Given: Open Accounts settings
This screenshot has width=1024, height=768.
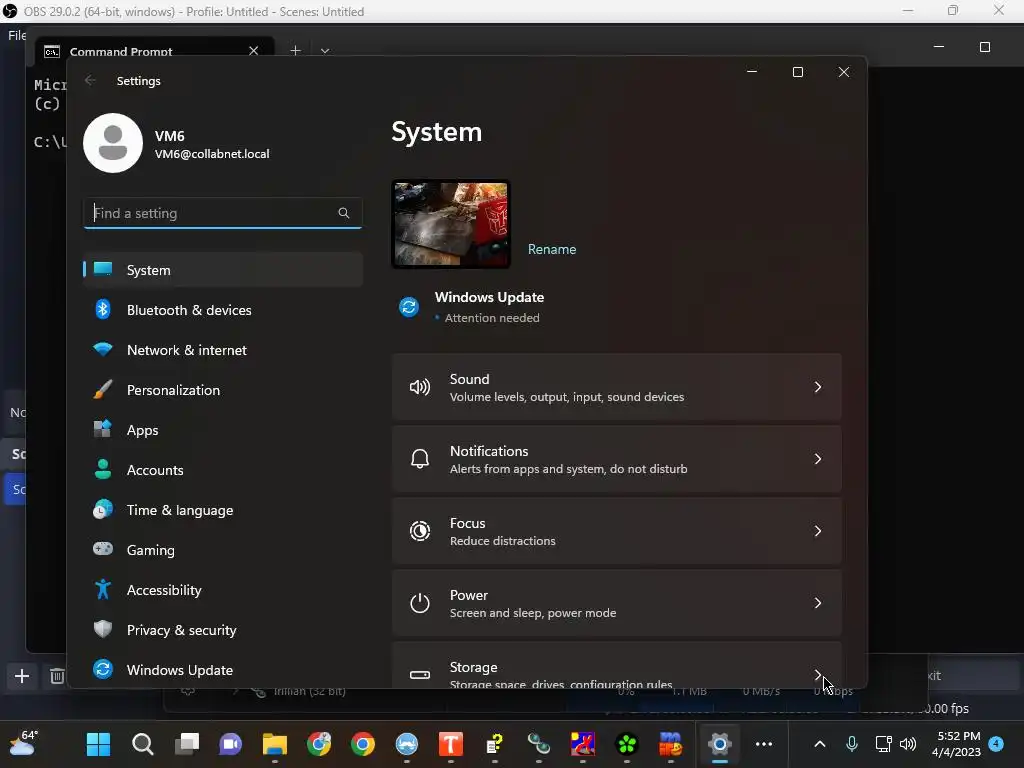Looking at the screenshot, I should (x=223, y=470).
